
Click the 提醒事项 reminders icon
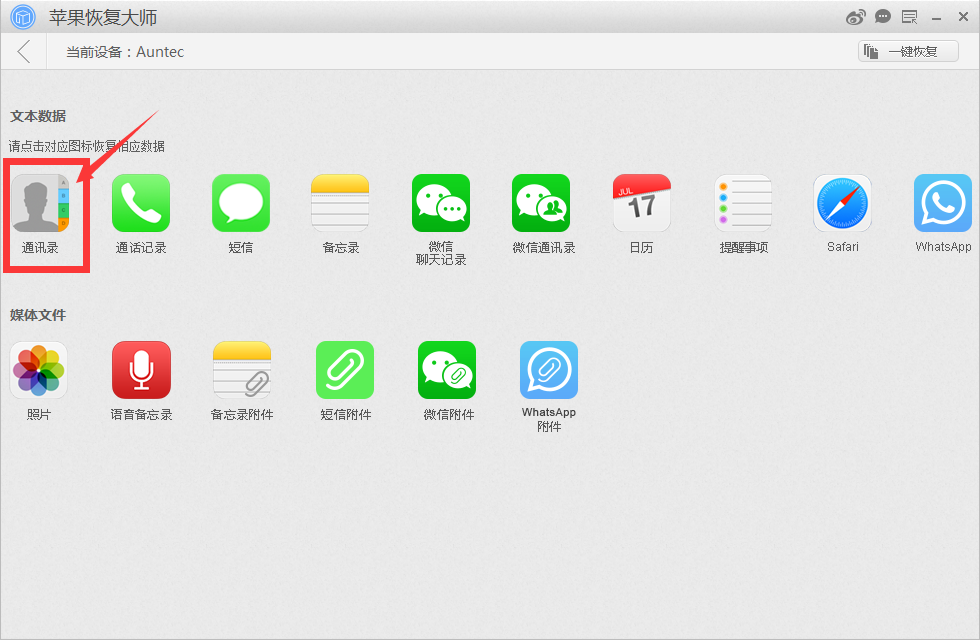tap(743, 203)
